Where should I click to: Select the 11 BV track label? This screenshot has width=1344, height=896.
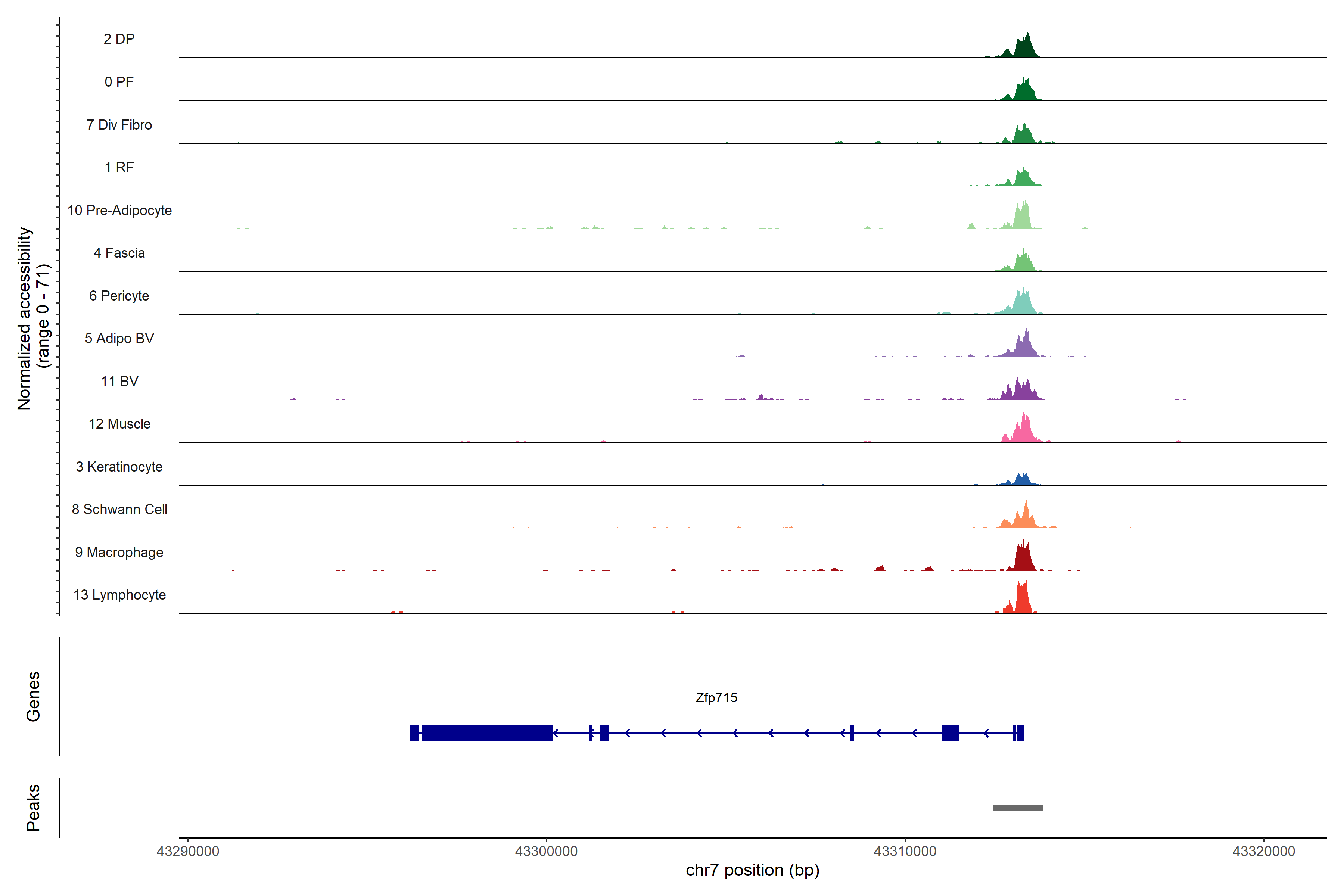click(x=119, y=381)
